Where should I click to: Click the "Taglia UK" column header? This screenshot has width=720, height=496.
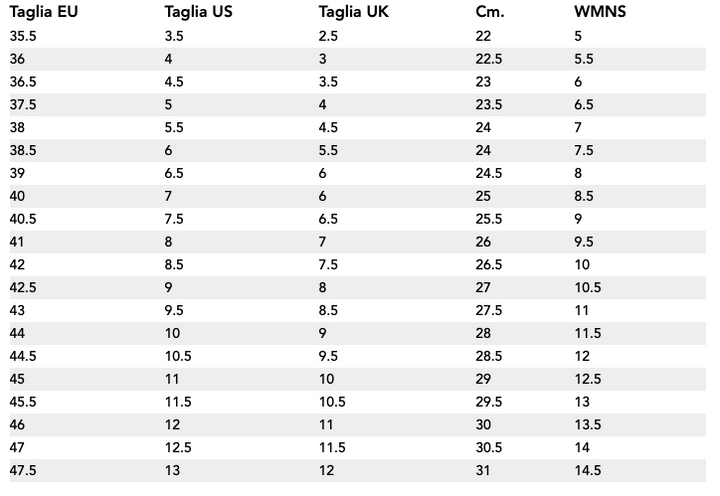tap(354, 12)
